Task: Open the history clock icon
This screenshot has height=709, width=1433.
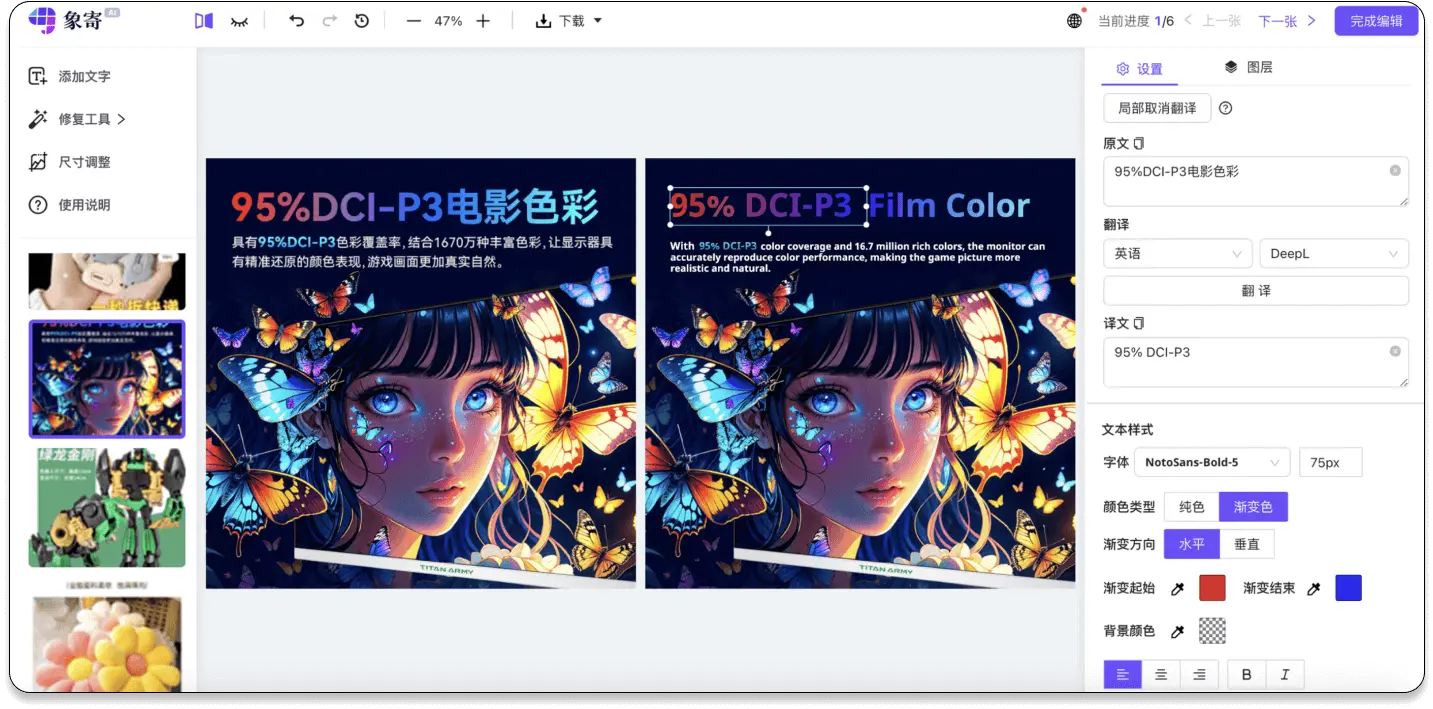Action: tap(362, 21)
